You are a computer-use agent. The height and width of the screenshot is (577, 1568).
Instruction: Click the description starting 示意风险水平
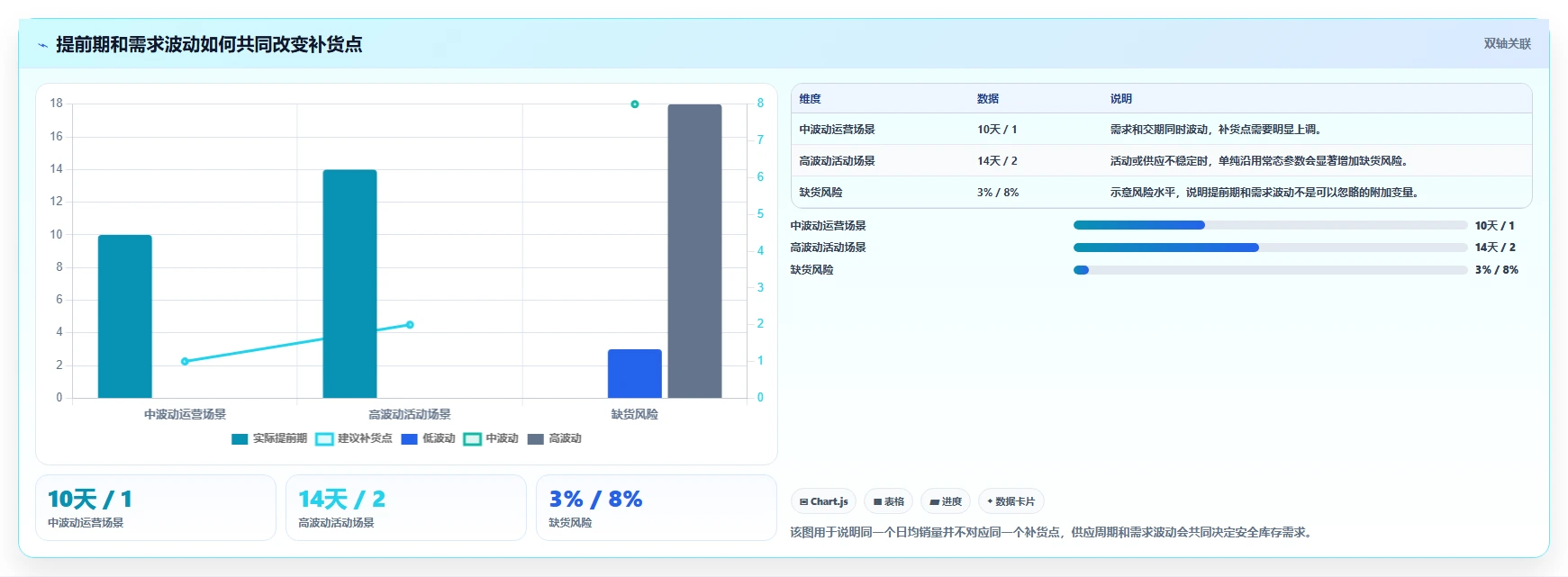point(1266,193)
